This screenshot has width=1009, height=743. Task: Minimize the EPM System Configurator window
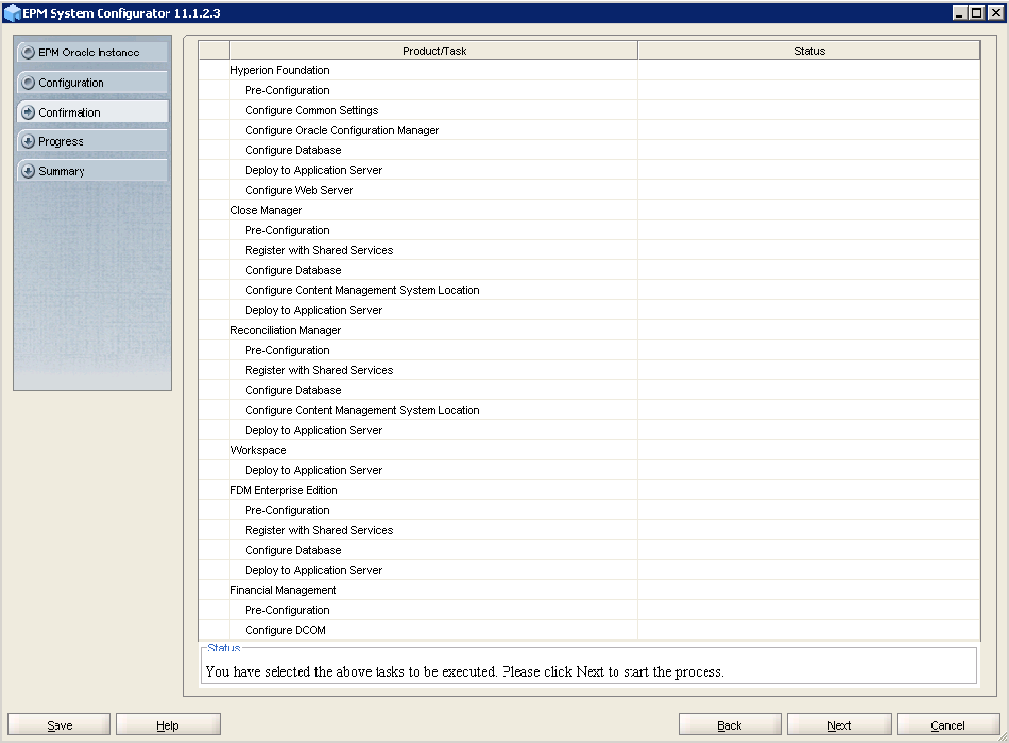[959, 13]
